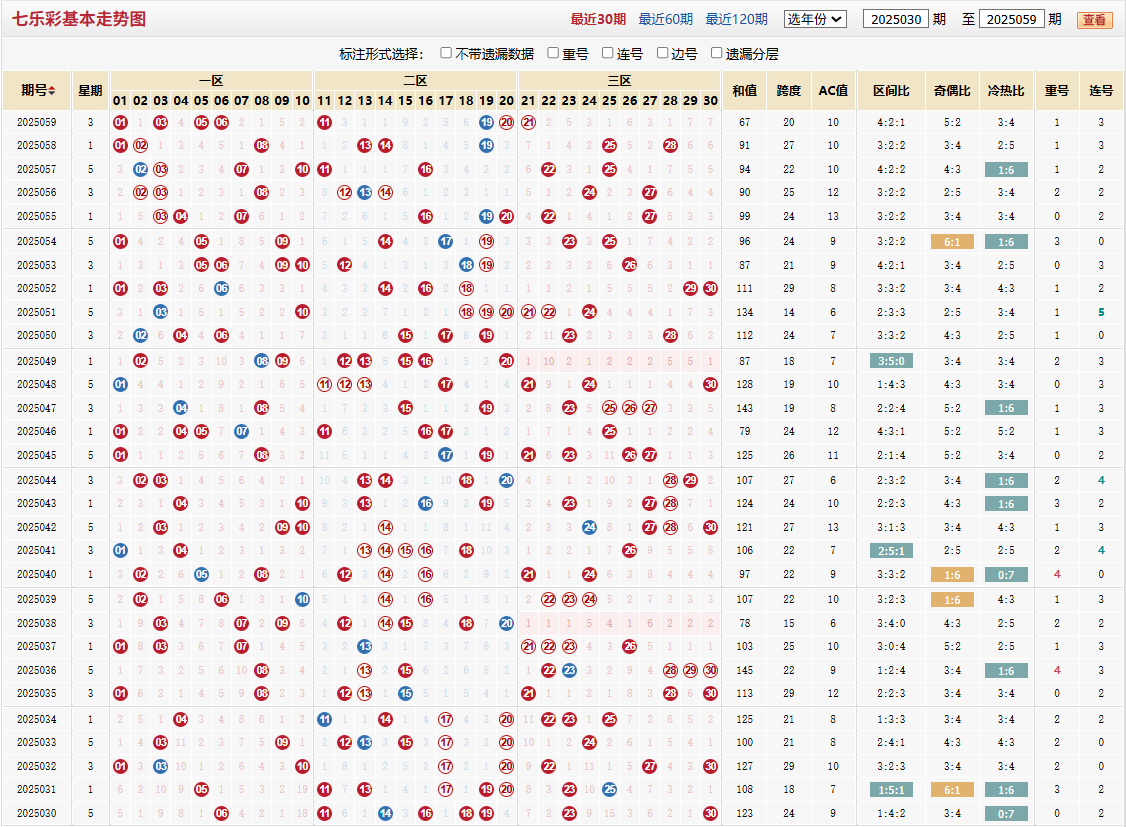Screen dimensions: 1126x827
Task: Click sum value 143 in row 2025047
Action: point(745,408)
